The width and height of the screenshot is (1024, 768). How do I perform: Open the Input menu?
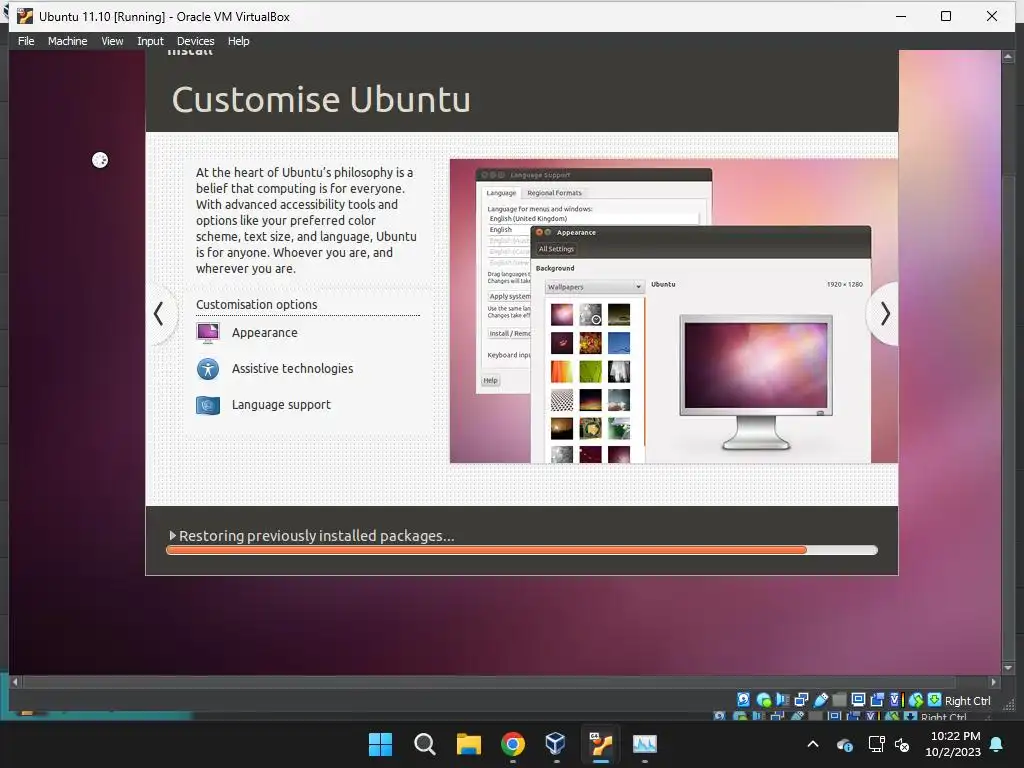pos(150,41)
